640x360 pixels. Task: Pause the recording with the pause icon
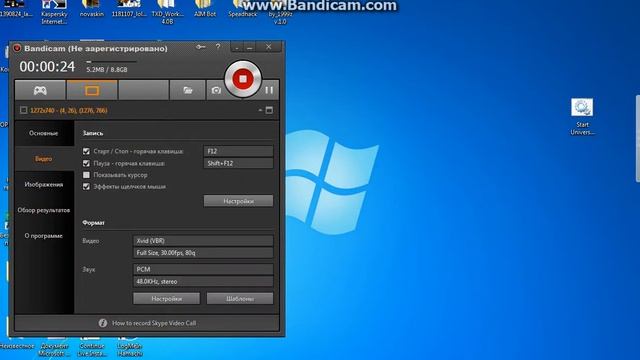(x=269, y=90)
